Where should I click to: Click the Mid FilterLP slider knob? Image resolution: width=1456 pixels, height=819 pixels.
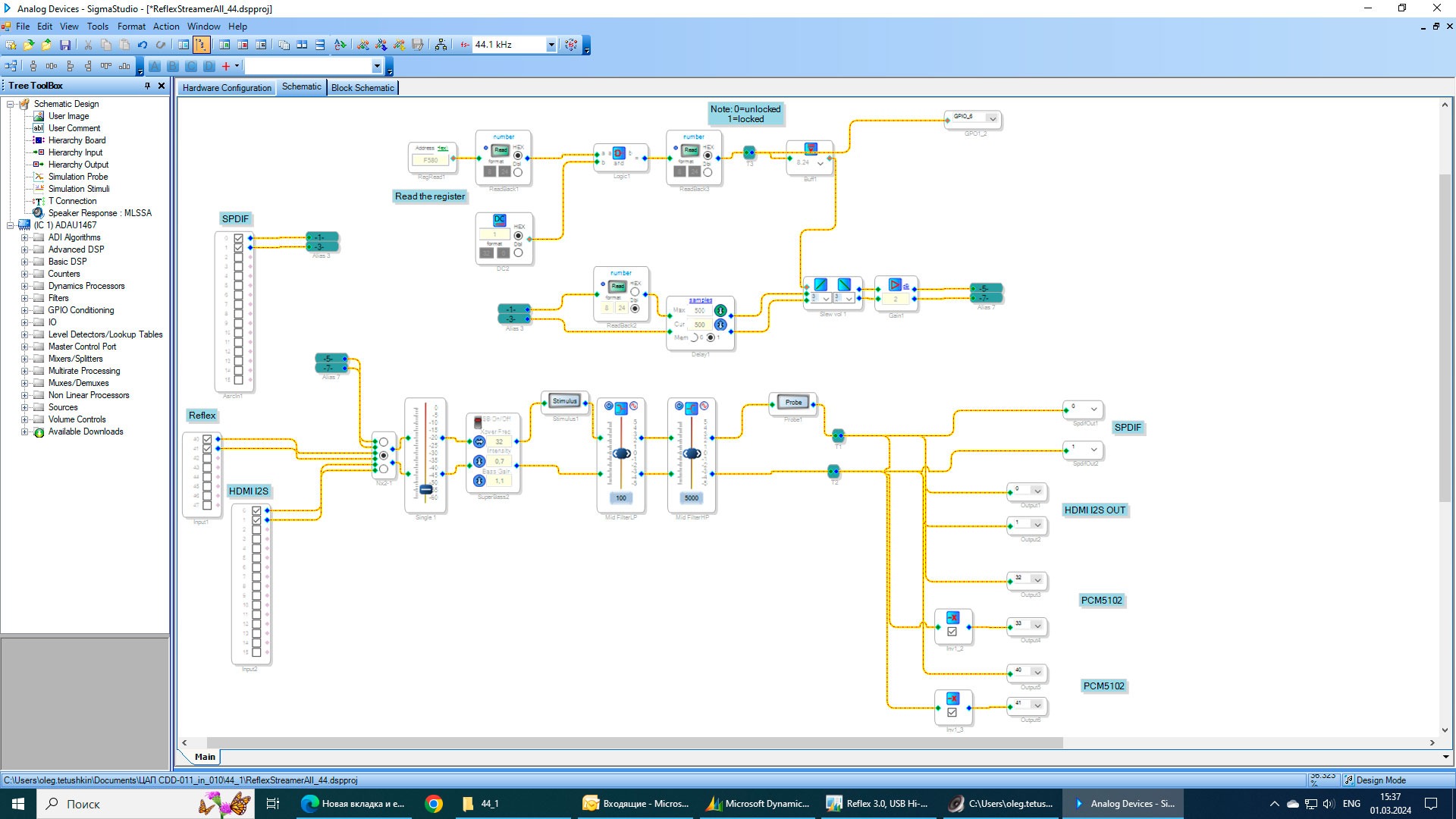(x=621, y=453)
